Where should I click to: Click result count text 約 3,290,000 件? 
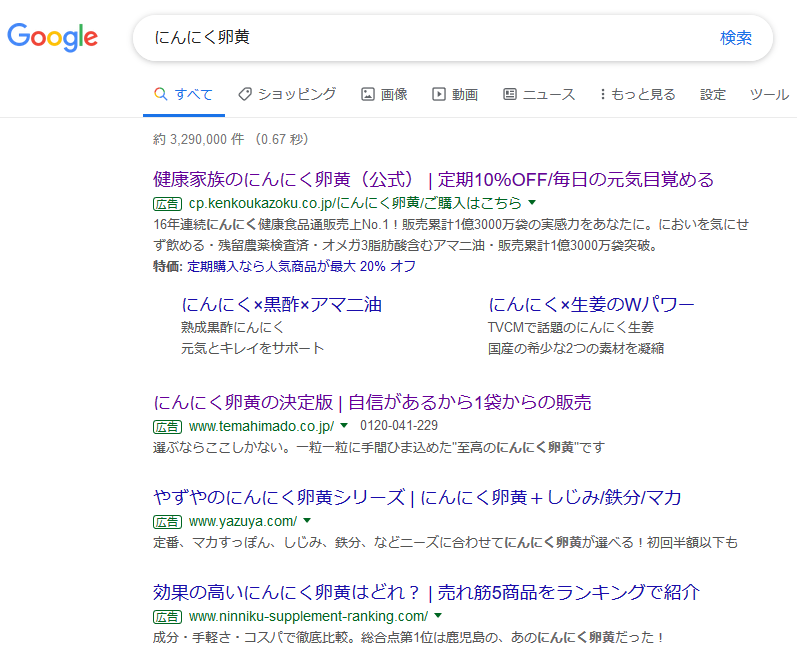[x=199, y=139]
